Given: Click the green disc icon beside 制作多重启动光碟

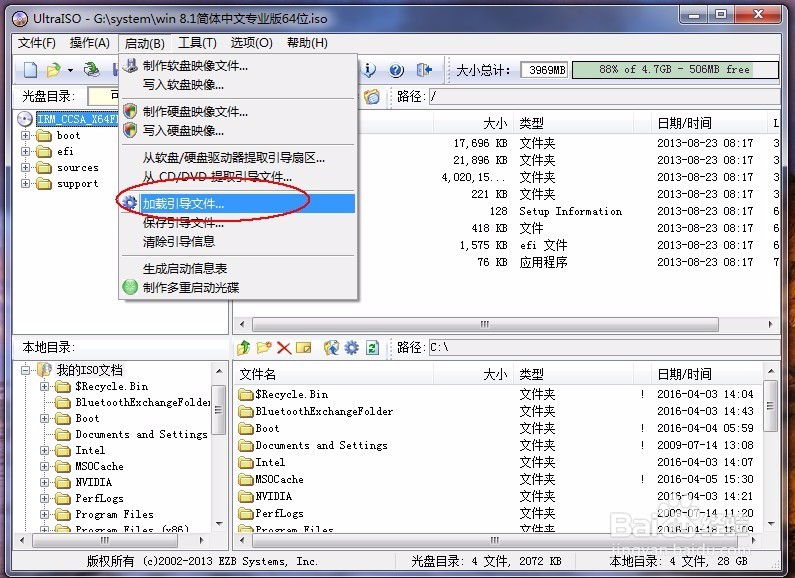Looking at the screenshot, I should pyautogui.click(x=130, y=287).
